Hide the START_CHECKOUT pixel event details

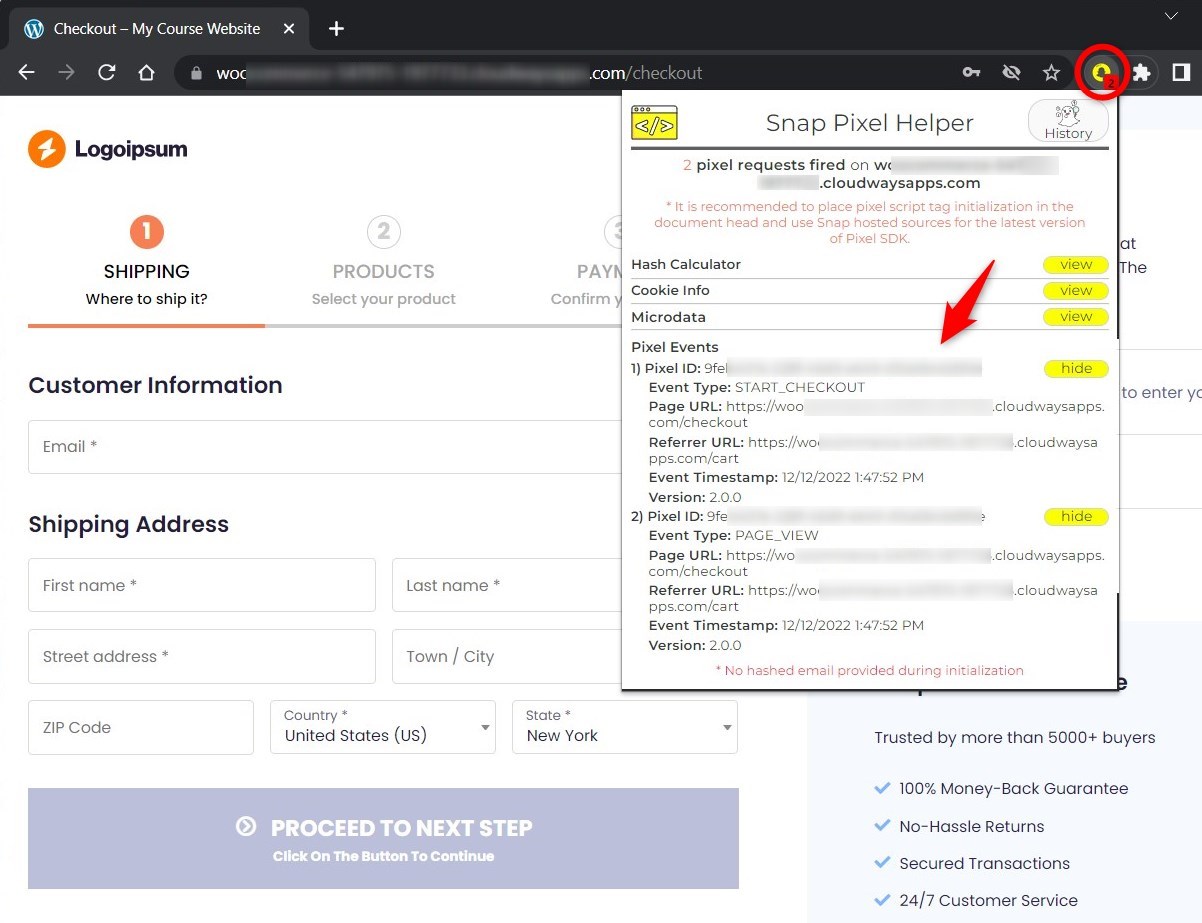click(x=1076, y=369)
